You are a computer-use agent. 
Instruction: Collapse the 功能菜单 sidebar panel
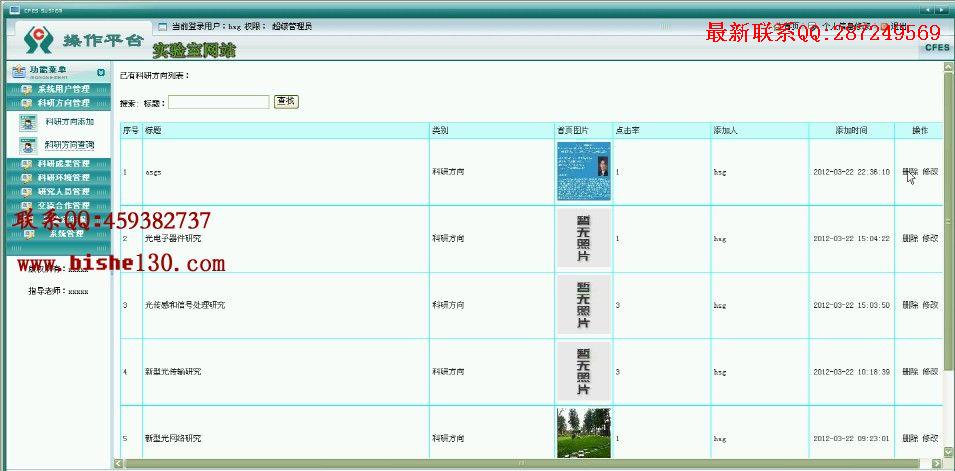(x=101, y=73)
